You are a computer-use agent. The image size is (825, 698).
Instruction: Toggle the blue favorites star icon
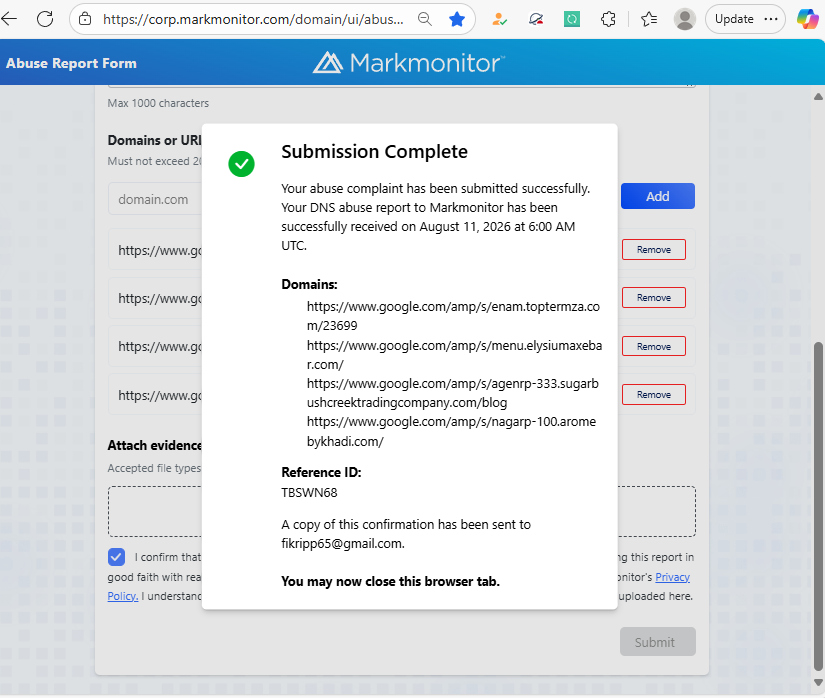click(457, 19)
